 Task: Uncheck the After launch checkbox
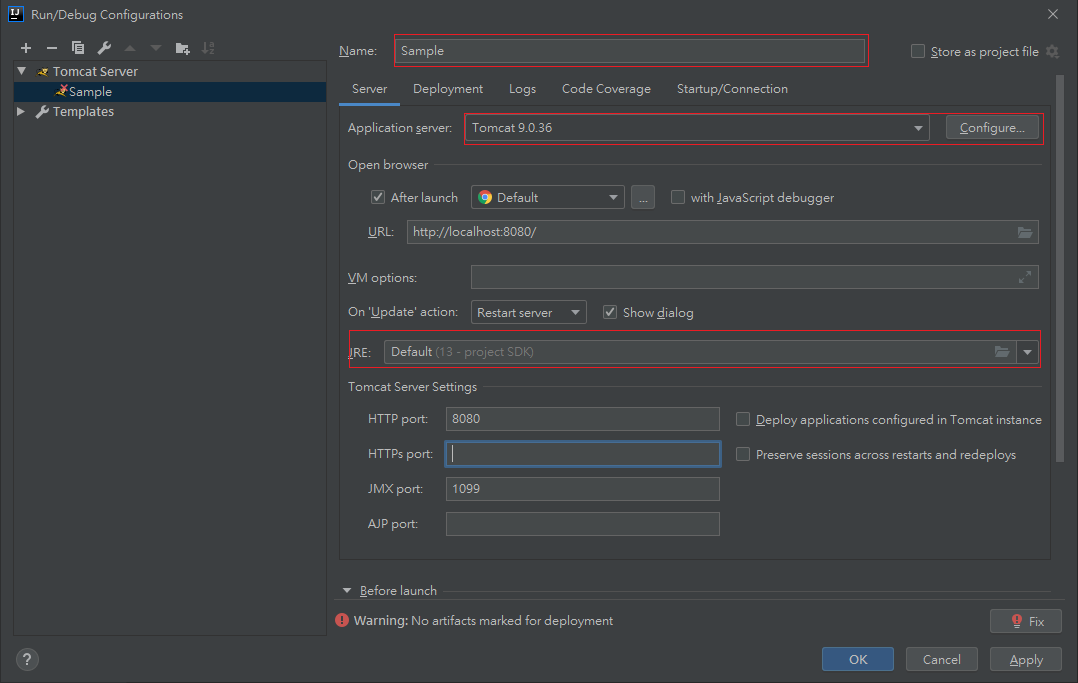377,197
